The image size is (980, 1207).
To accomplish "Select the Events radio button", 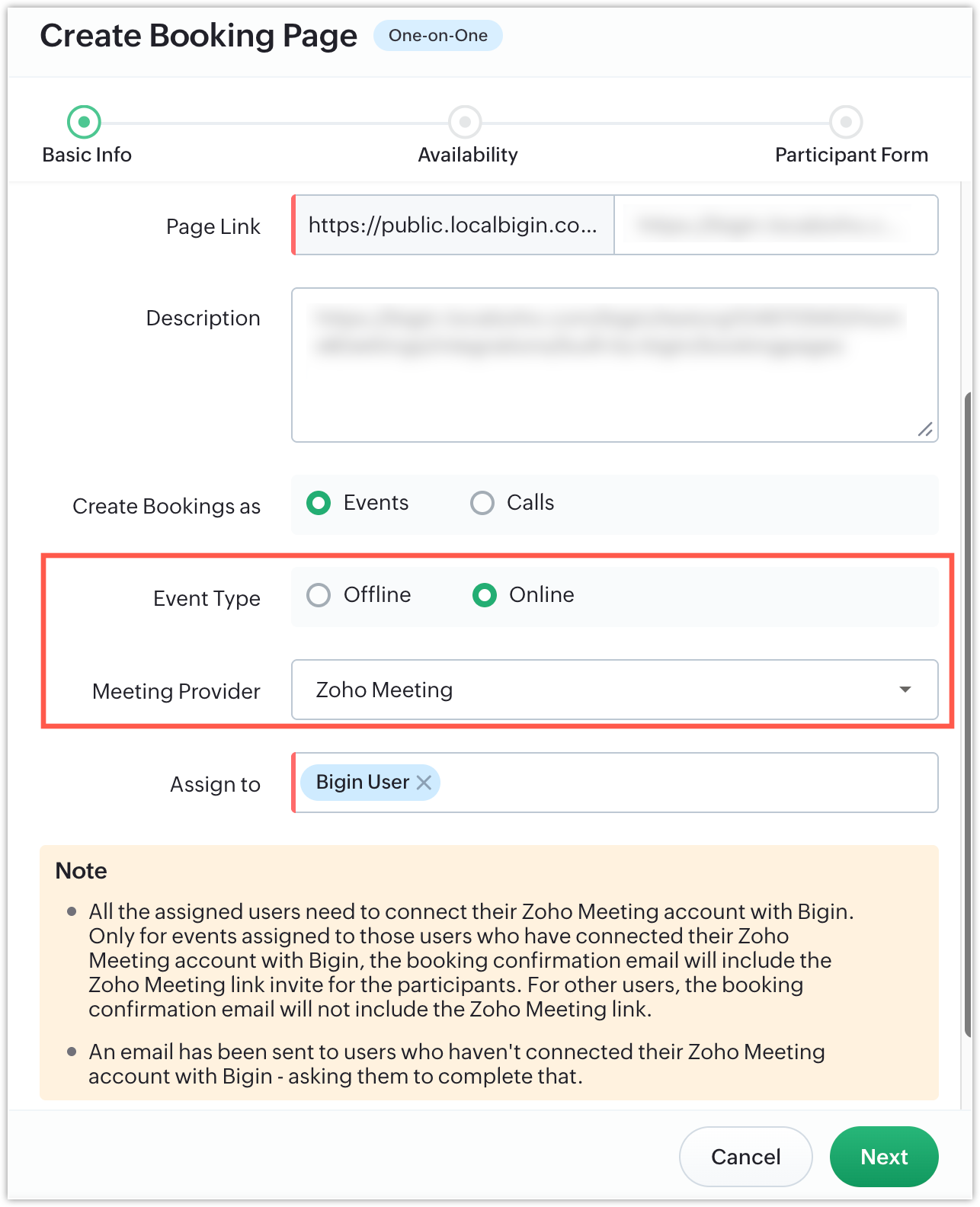I will tap(319, 503).
